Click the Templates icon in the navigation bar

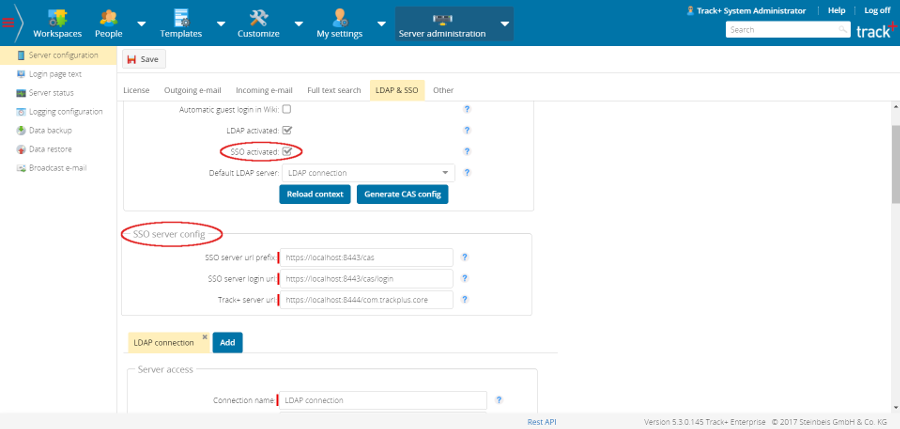coord(180,17)
